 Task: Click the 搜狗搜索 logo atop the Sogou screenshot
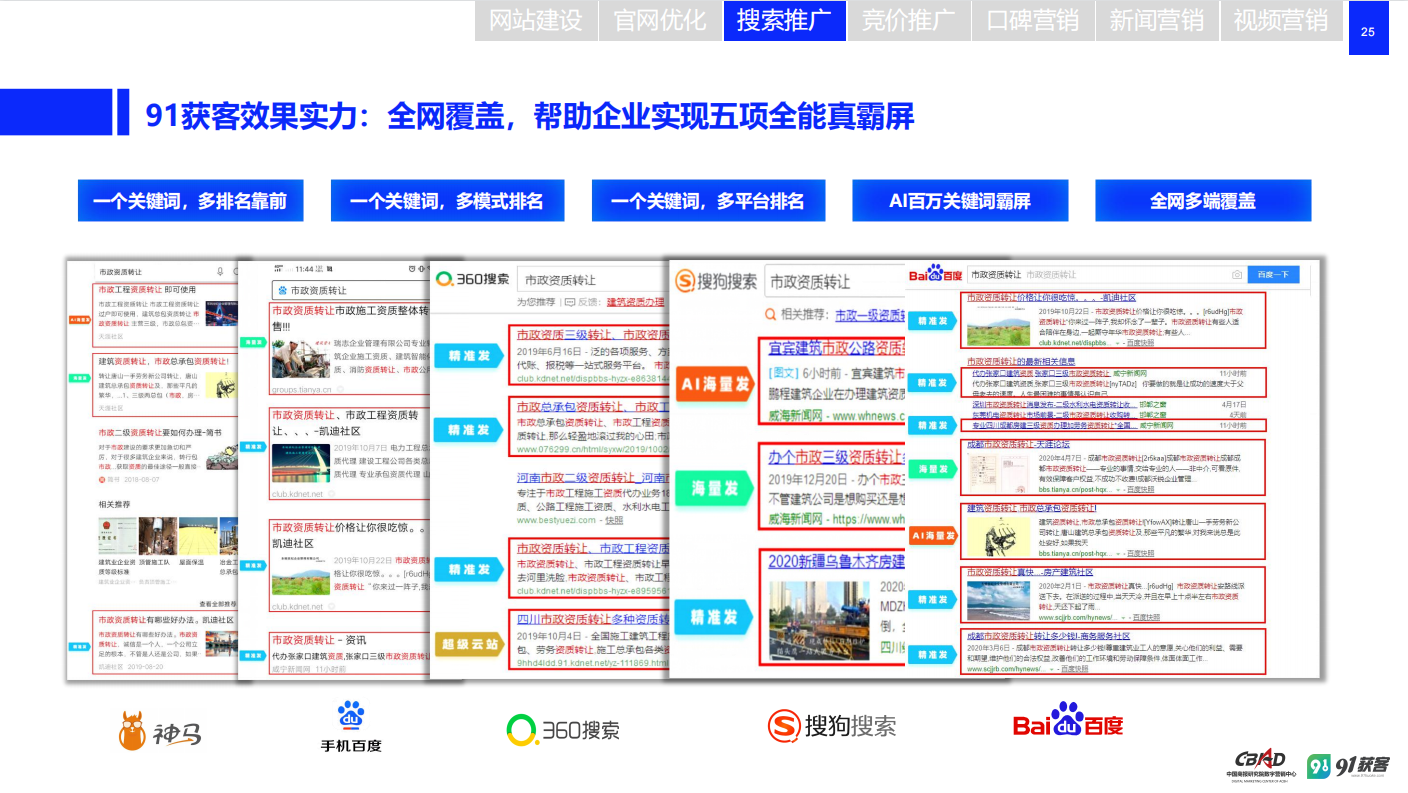[716, 282]
